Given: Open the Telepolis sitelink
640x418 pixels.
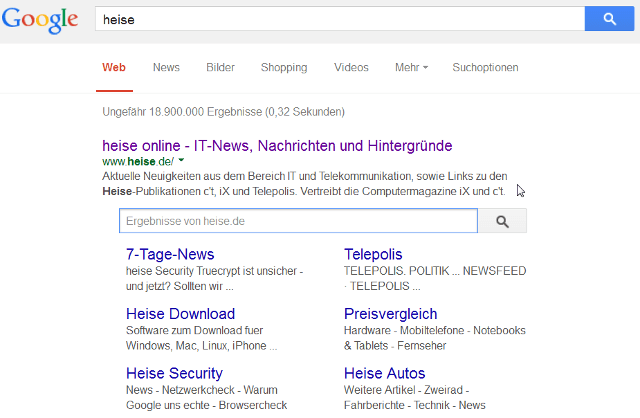Looking at the screenshot, I should tap(373, 254).
